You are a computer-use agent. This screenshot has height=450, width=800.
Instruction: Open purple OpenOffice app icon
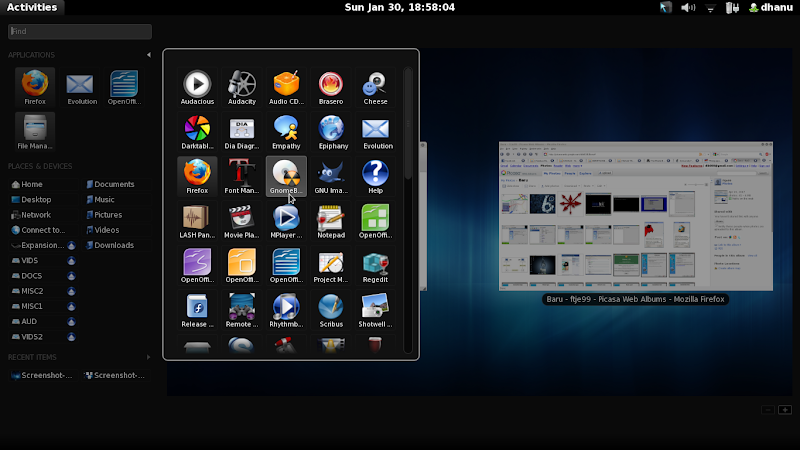coord(197,265)
